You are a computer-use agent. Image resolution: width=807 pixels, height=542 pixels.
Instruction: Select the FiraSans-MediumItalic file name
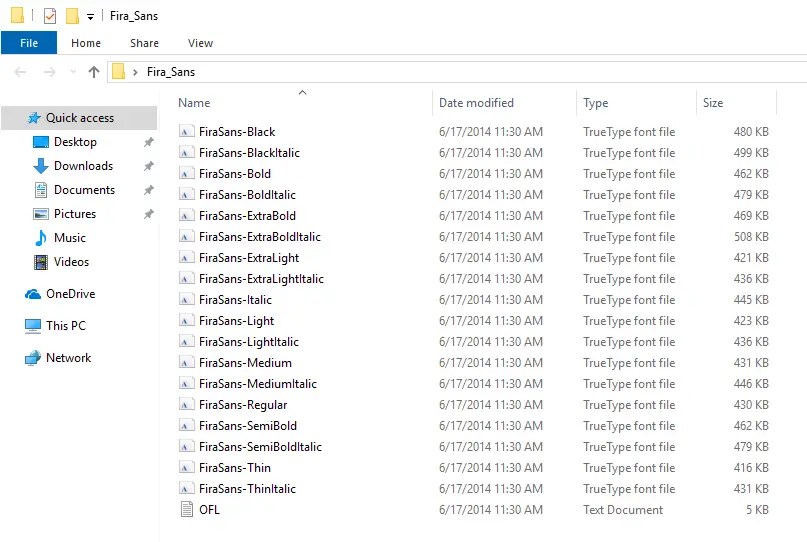[x=258, y=384]
